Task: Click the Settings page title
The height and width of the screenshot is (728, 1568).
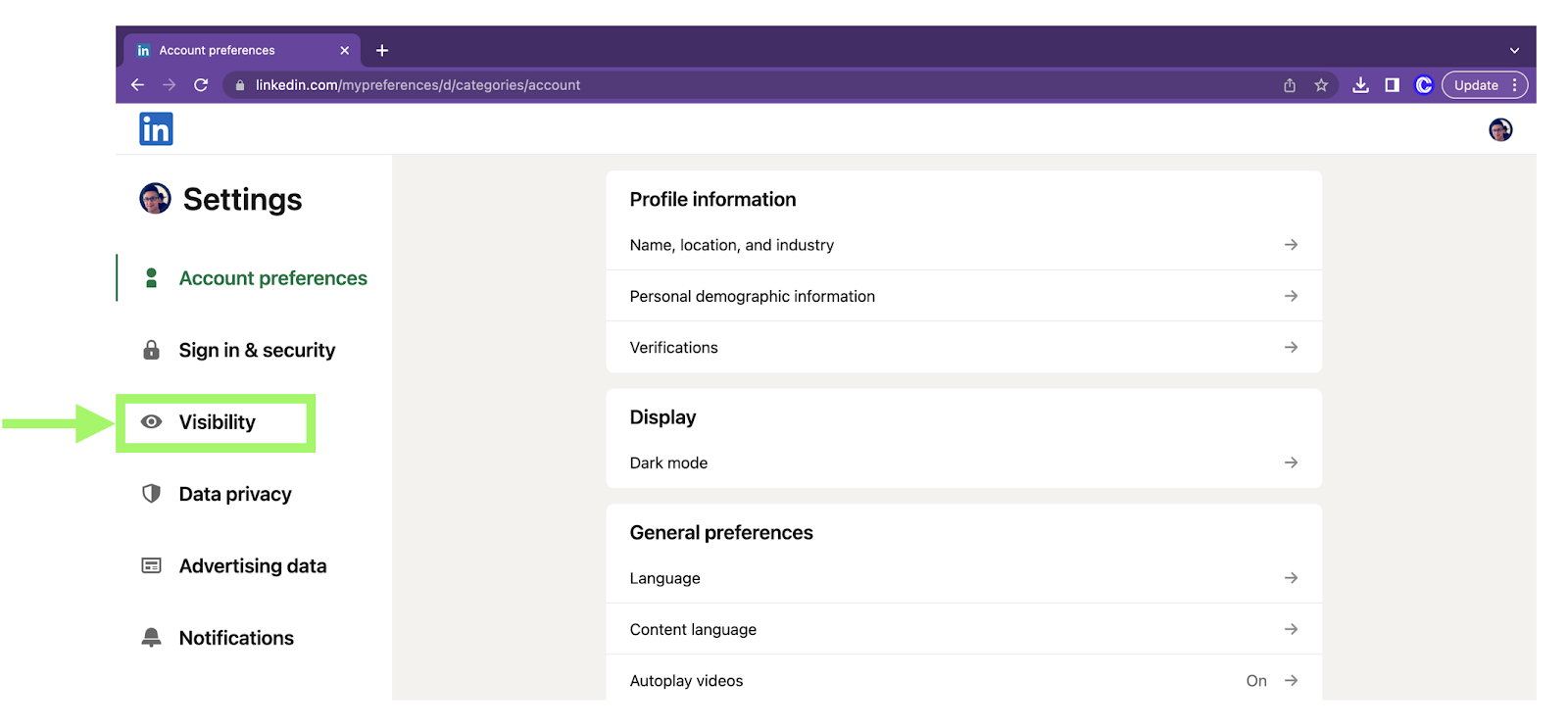Action: point(242,200)
